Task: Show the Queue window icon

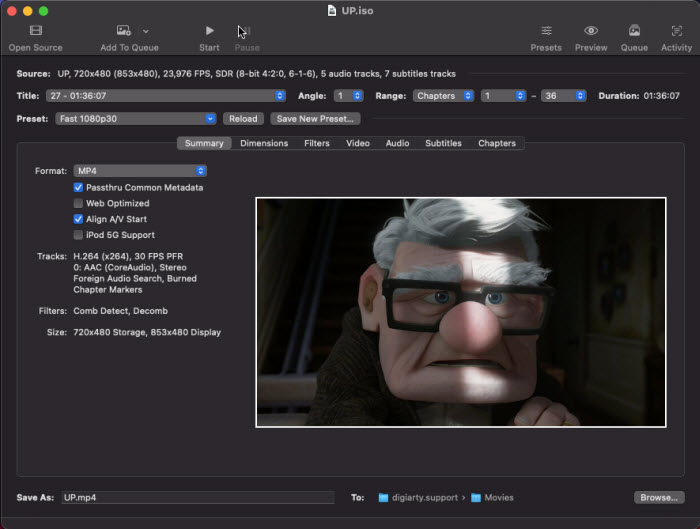Action: pyautogui.click(x=634, y=30)
